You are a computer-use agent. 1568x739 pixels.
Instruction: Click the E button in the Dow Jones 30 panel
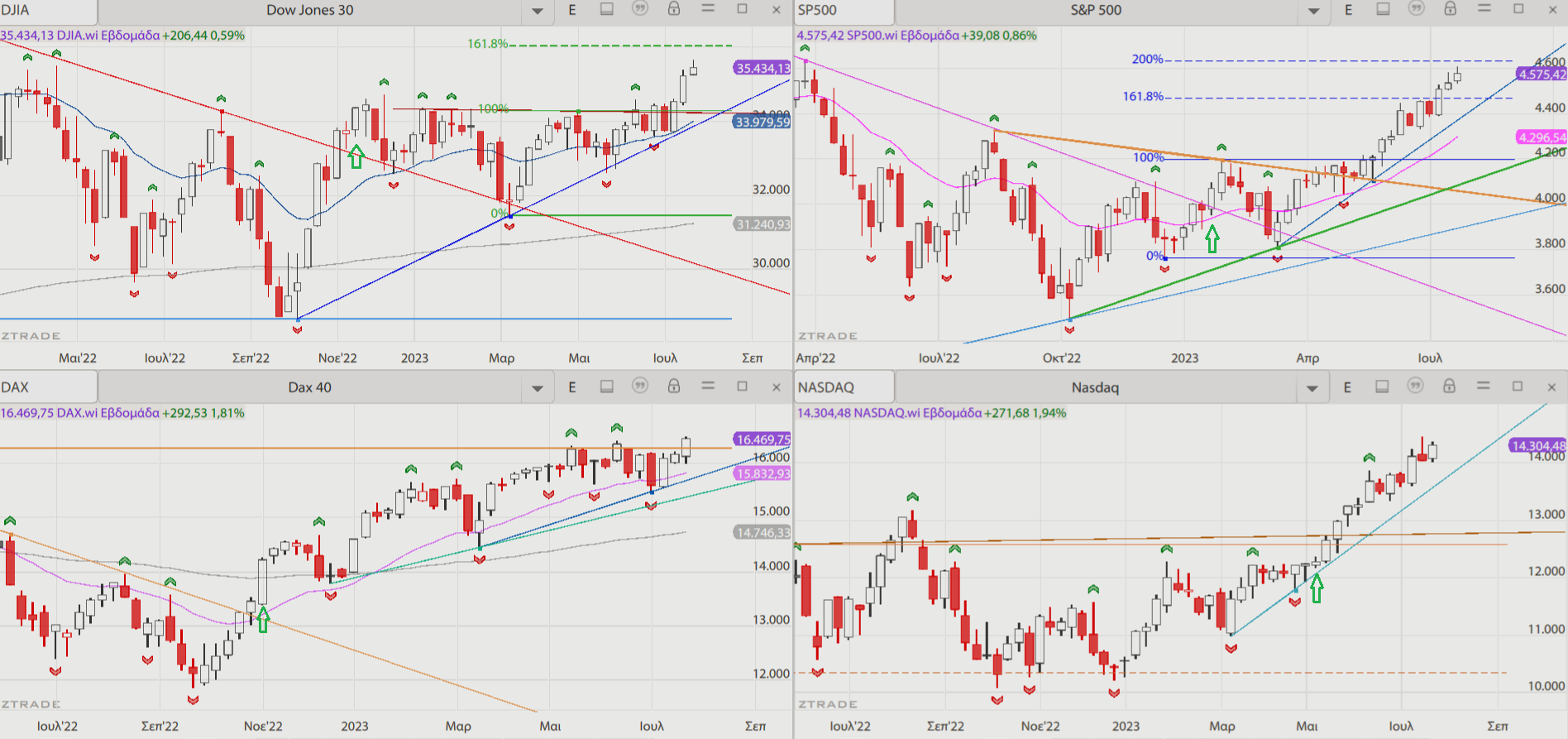[x=572, y=10]
